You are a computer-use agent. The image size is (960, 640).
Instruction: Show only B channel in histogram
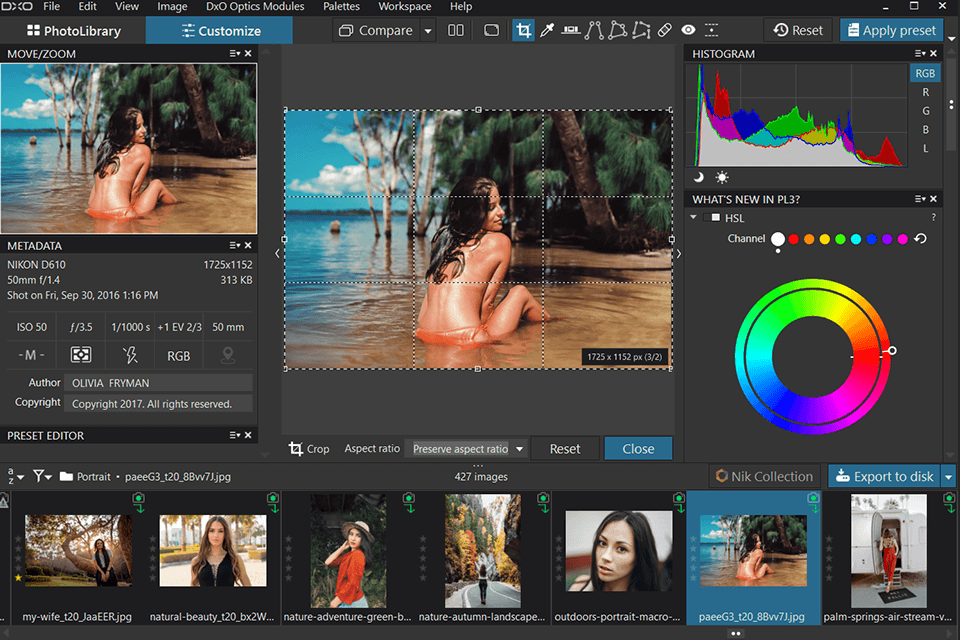coord(926,130)
